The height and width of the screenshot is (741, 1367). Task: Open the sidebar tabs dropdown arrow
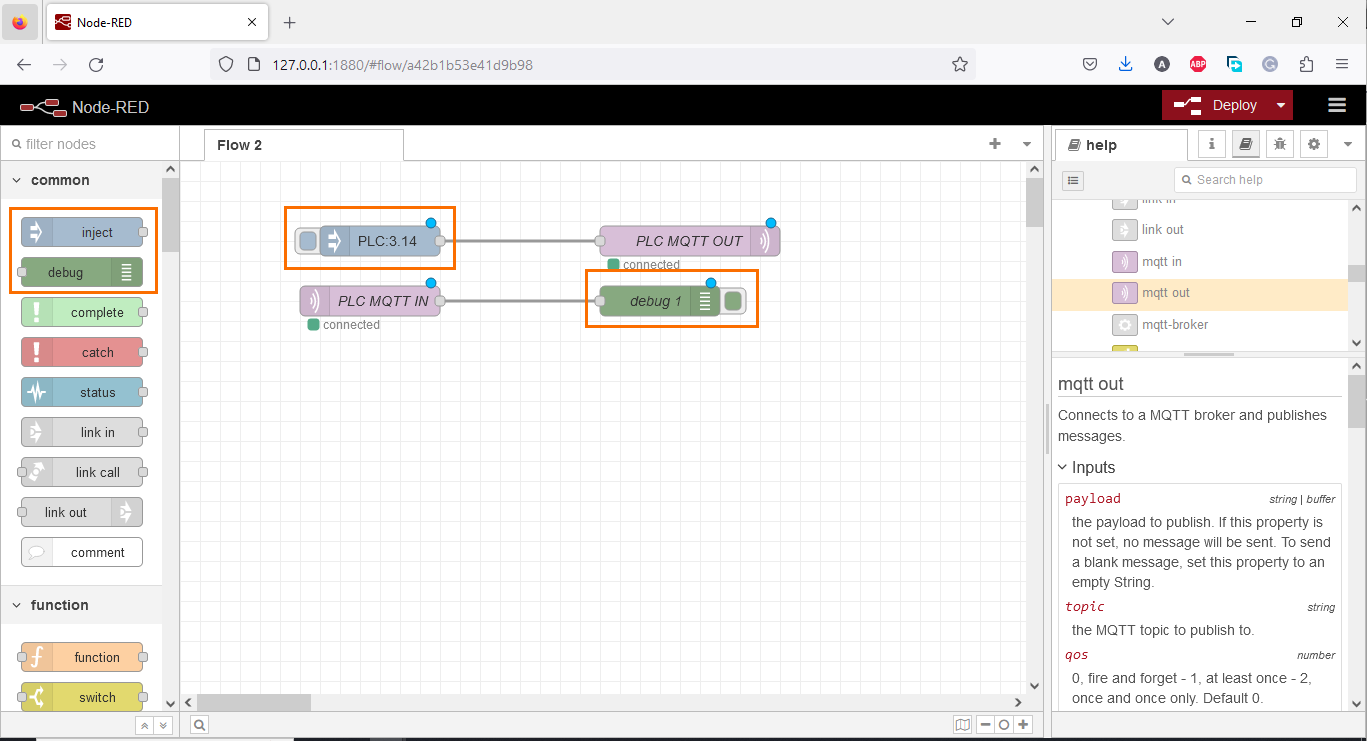point(1348,144)
